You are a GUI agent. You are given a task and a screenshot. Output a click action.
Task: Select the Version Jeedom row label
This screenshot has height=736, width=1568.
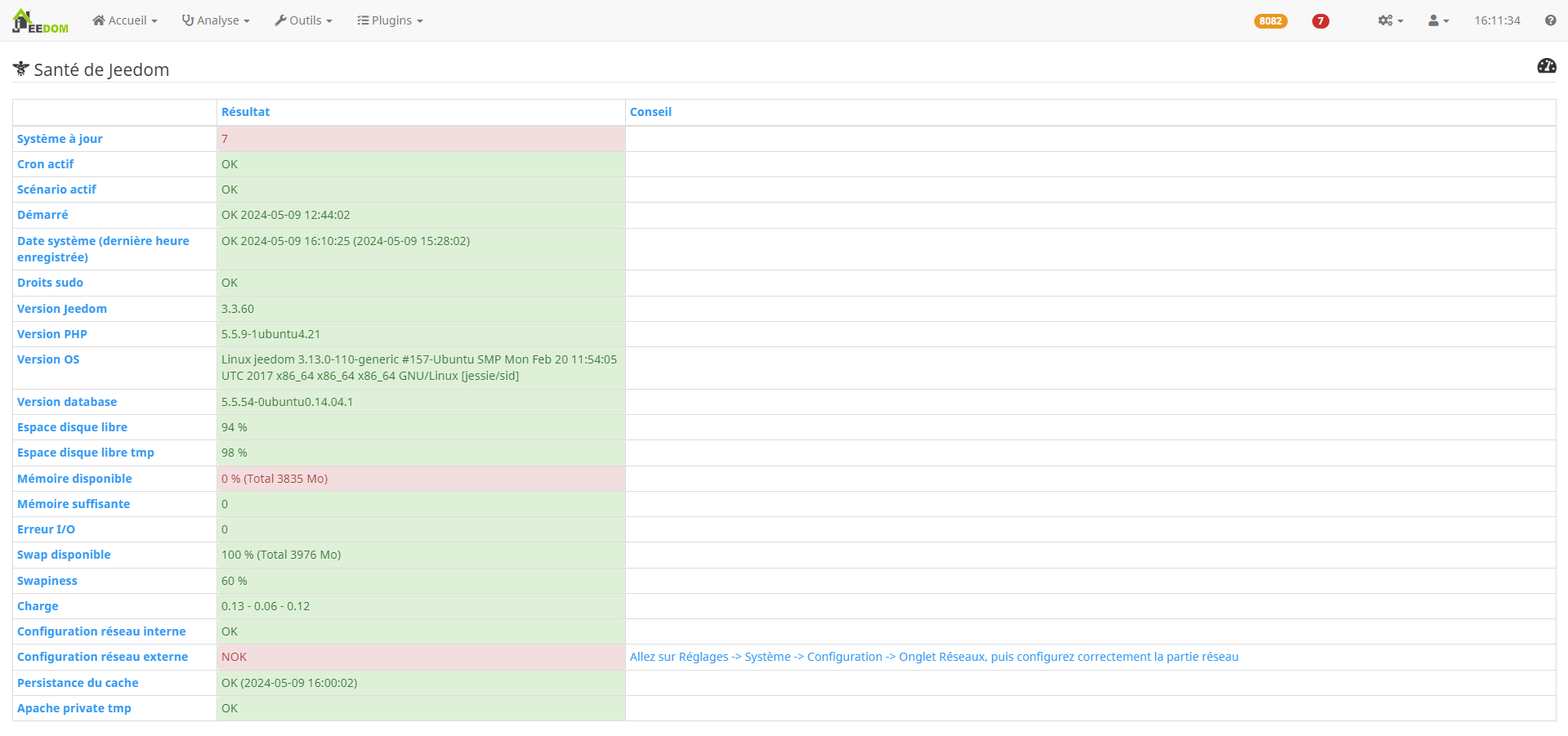(x=62, y=309)
